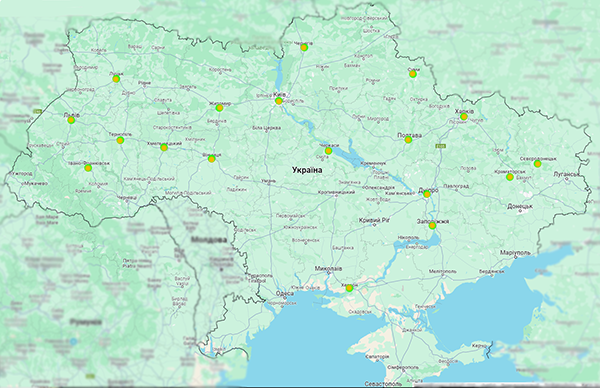Click the orange marker at Сєвєродонецьк

click(537, 164)
